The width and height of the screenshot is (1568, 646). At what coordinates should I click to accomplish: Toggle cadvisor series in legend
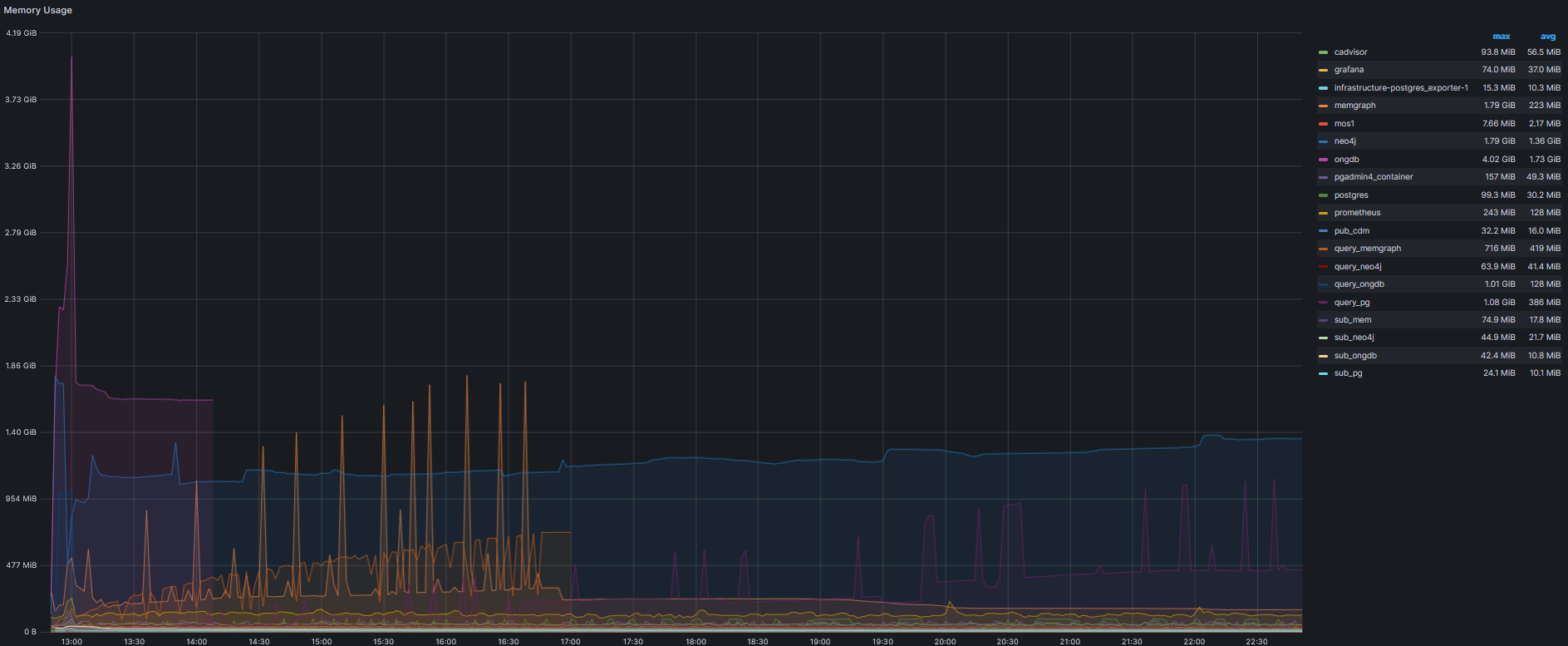coord(1350,52)
